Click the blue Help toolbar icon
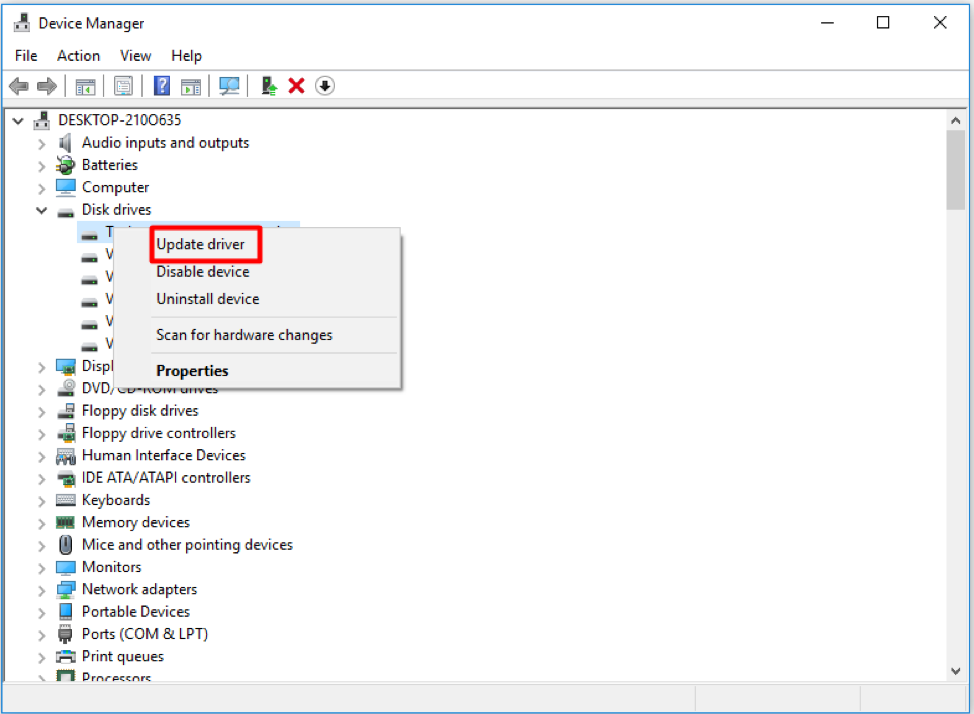The width and height of the screenshot is (974, 714). pos(162,86)
